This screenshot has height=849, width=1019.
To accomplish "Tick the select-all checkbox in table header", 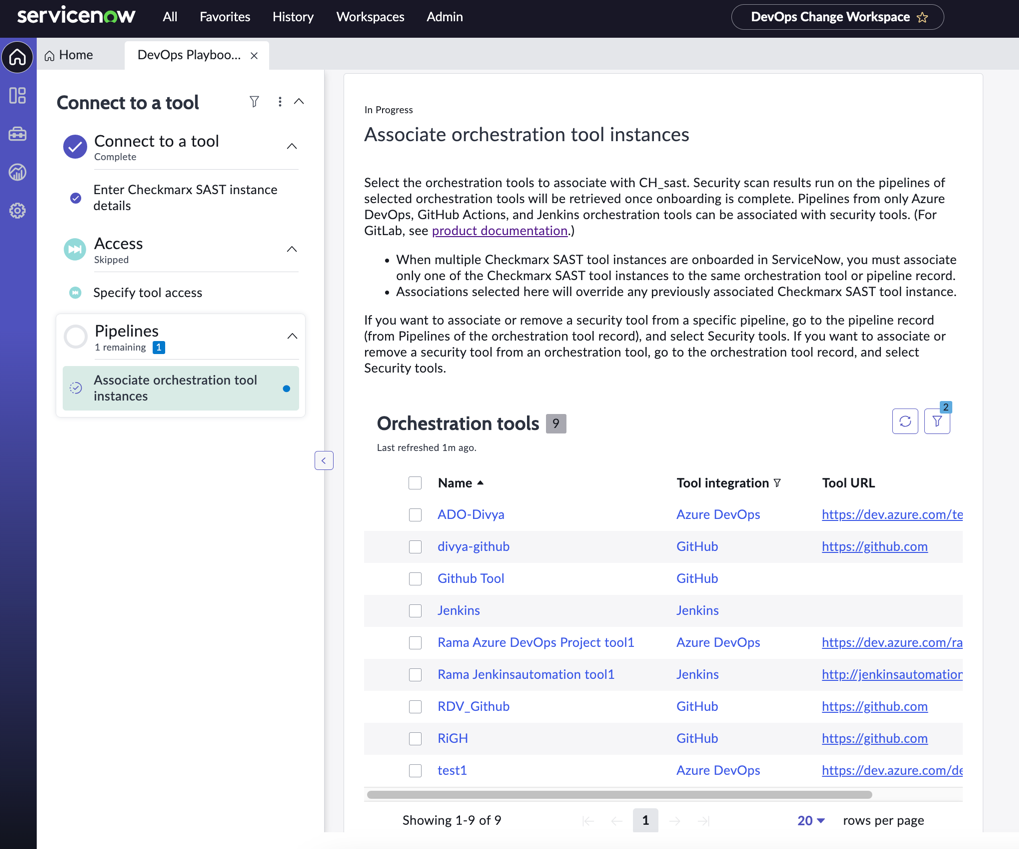I will [x=415, y=483].
